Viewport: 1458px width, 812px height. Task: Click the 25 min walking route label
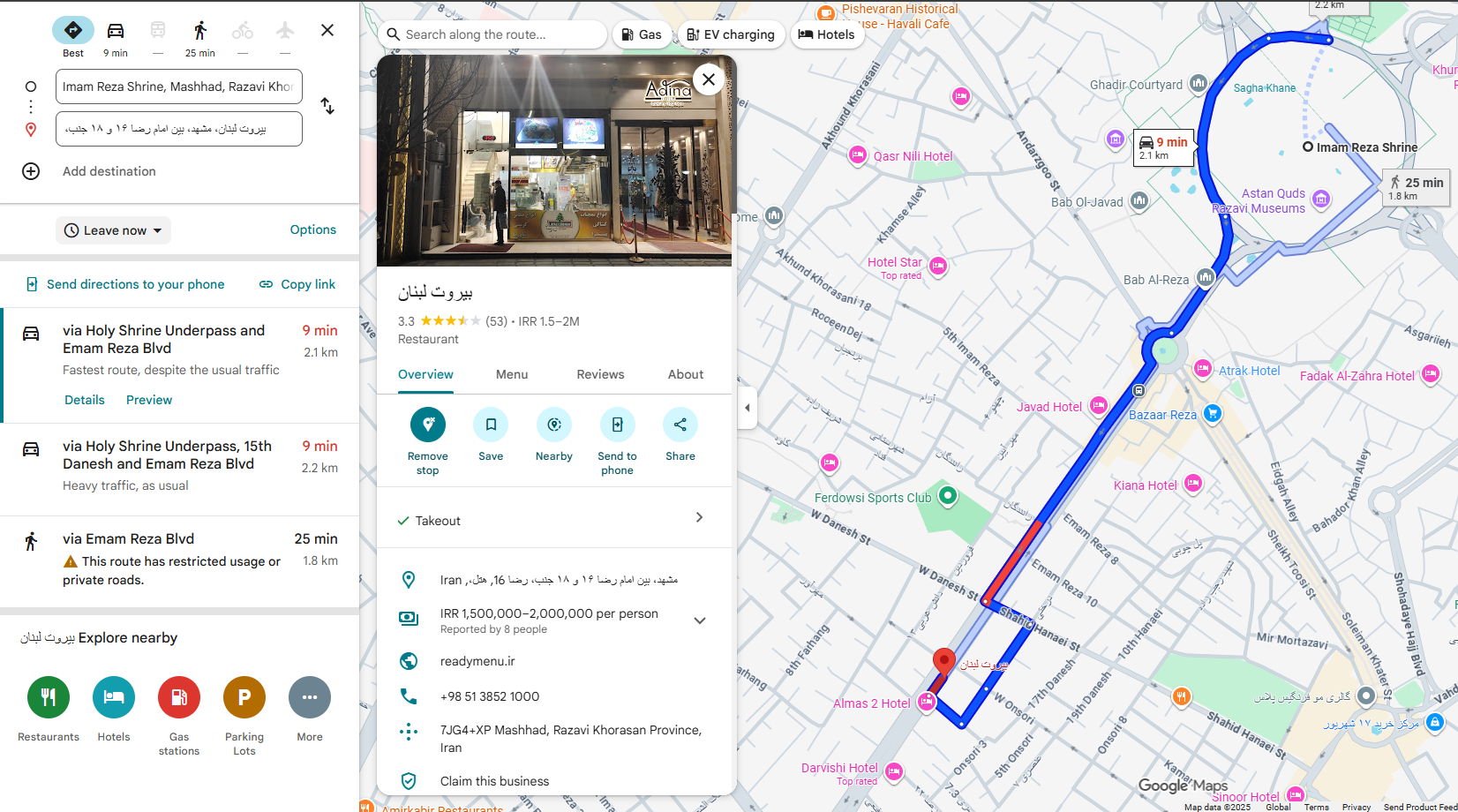point(1416,188)
